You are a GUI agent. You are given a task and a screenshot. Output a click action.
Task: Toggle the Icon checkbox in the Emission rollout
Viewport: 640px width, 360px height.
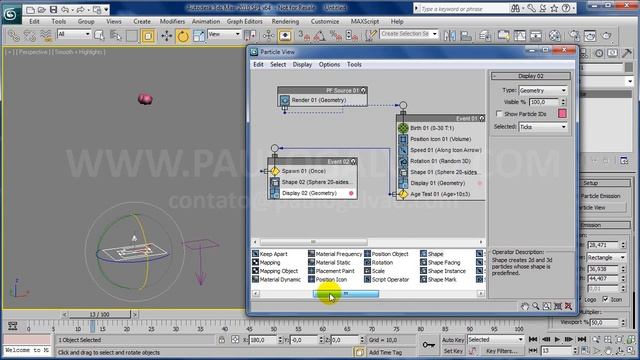coord(605,299)
